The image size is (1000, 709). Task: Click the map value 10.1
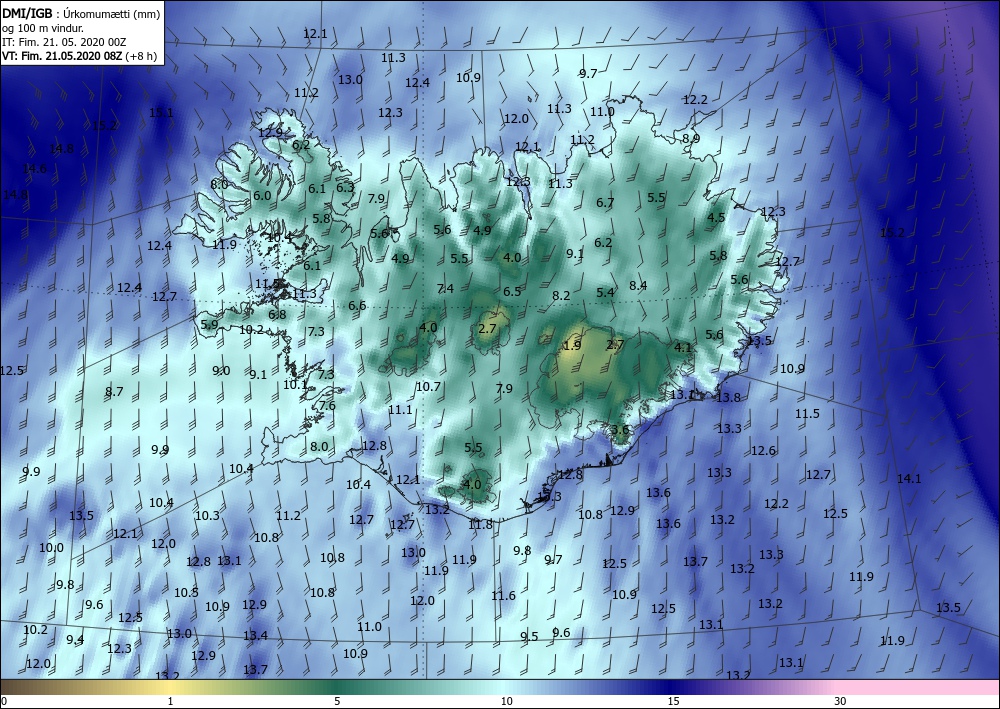(295, 385)
